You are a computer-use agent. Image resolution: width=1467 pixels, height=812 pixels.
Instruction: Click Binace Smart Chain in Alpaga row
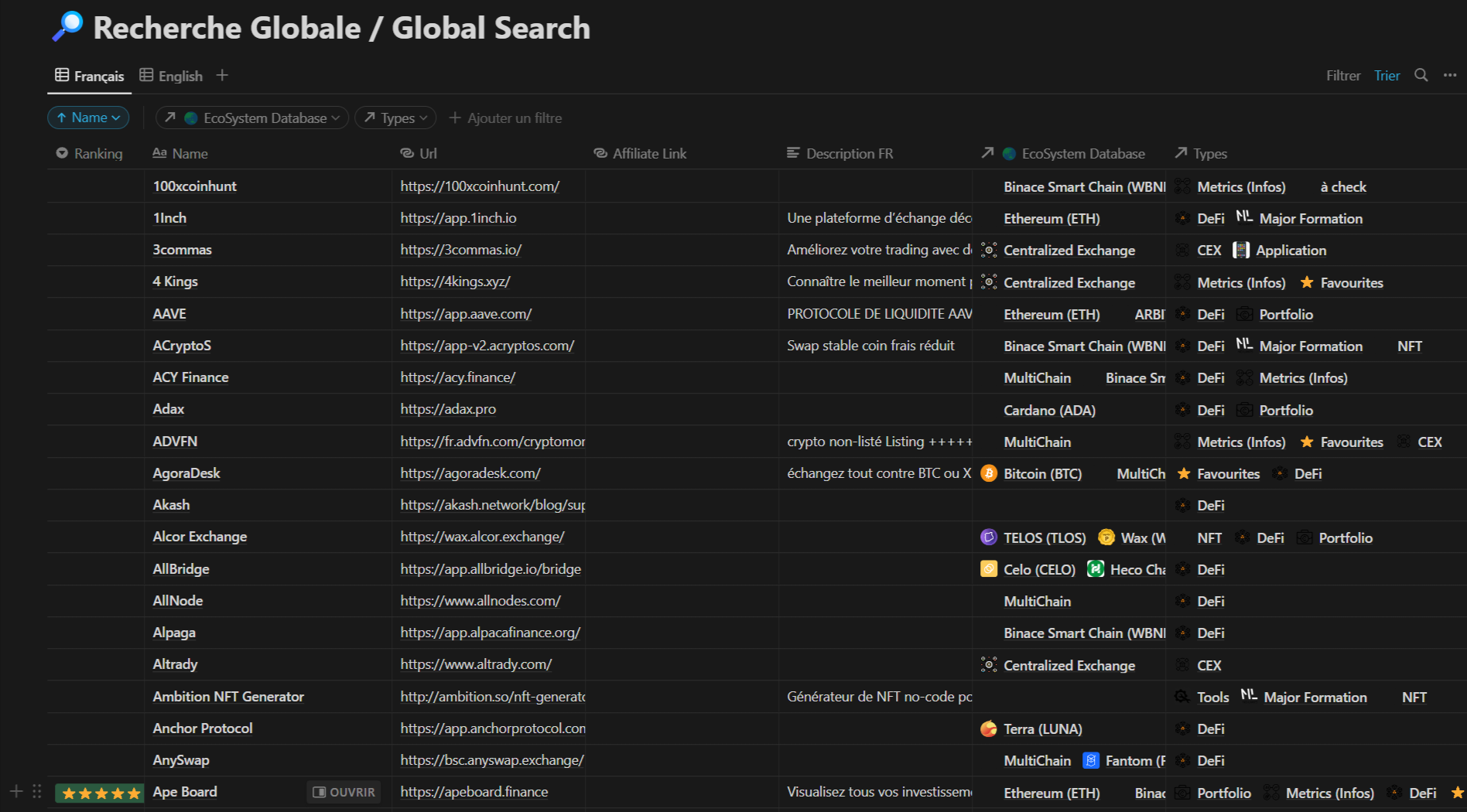tap(1084, 633)
